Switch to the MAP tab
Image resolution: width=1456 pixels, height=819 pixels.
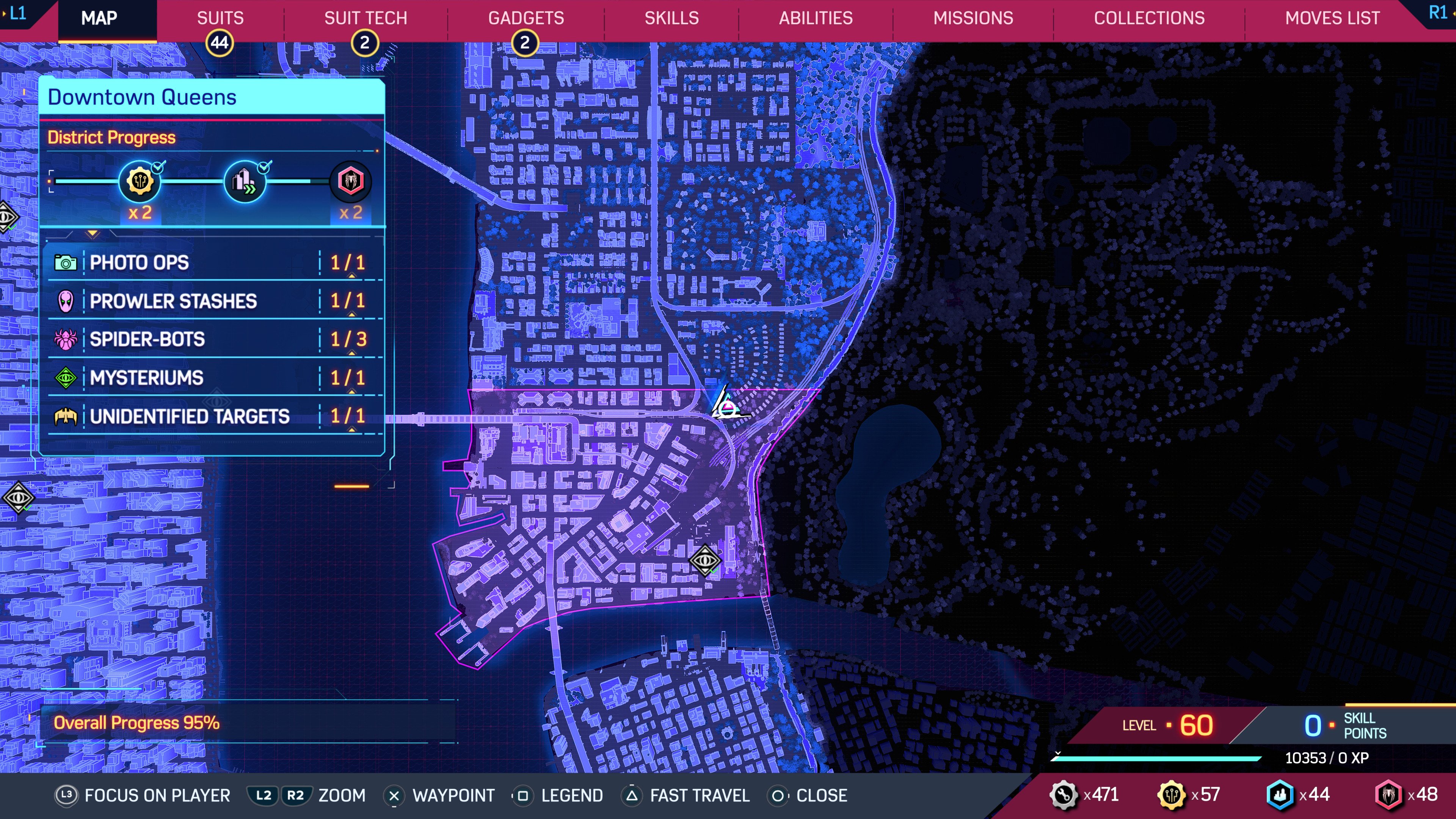pyautogui.click(x=99, y=18)
